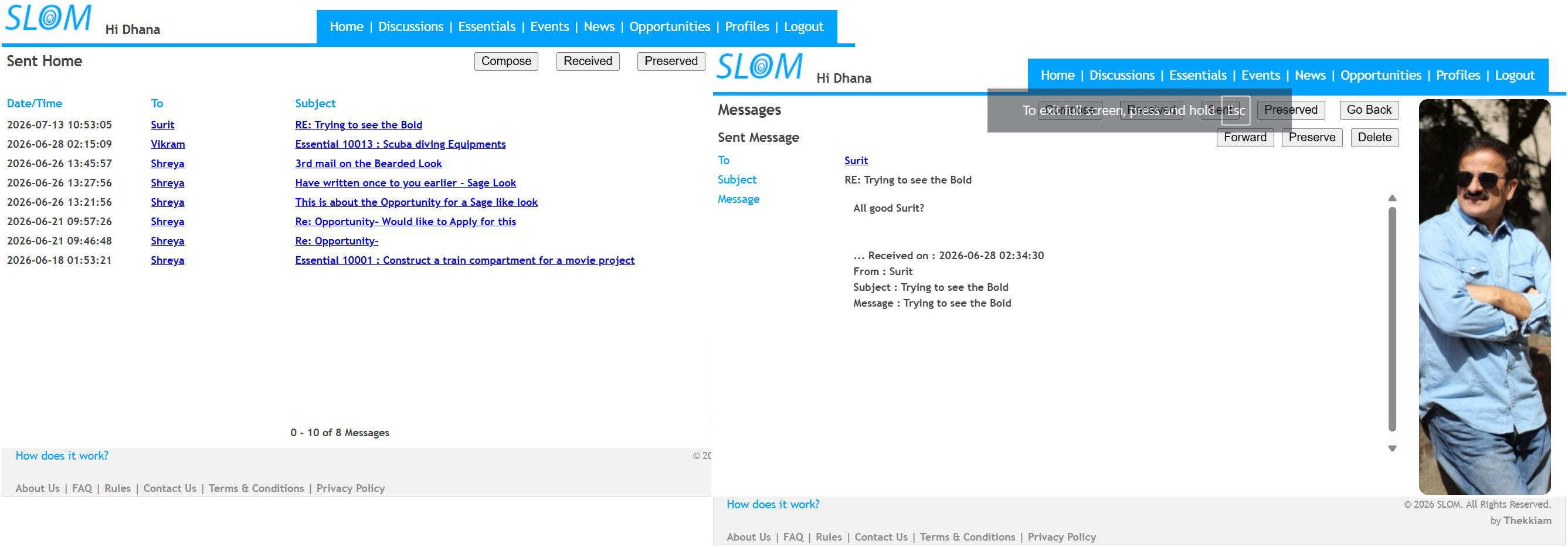Open About Us in Sent Home footer
Image resolution: width=1568 pixels, height=547 pixels.
click(38, 488)
